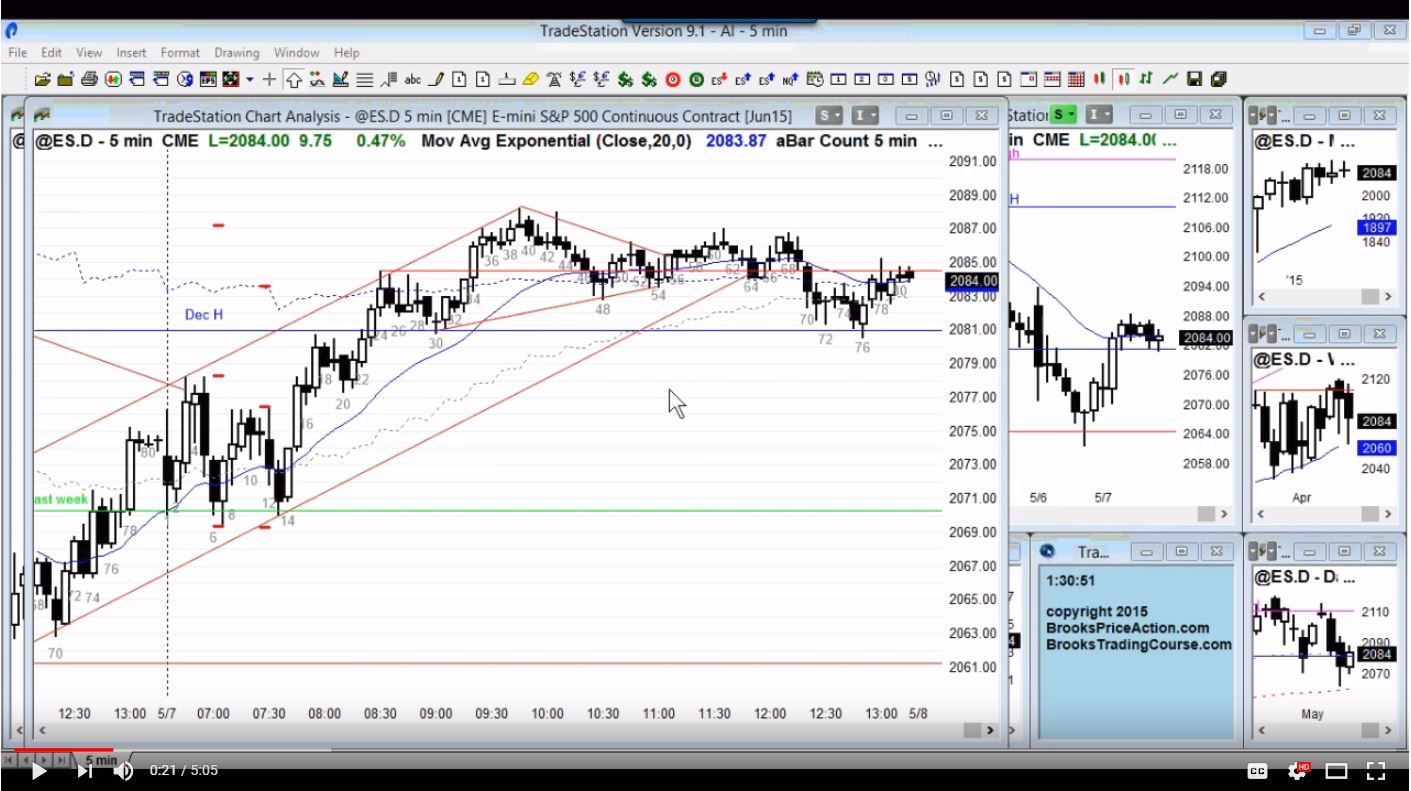Mute the video volume speaker
This screenshot has height=791, width=1411.
coord(123,770)
